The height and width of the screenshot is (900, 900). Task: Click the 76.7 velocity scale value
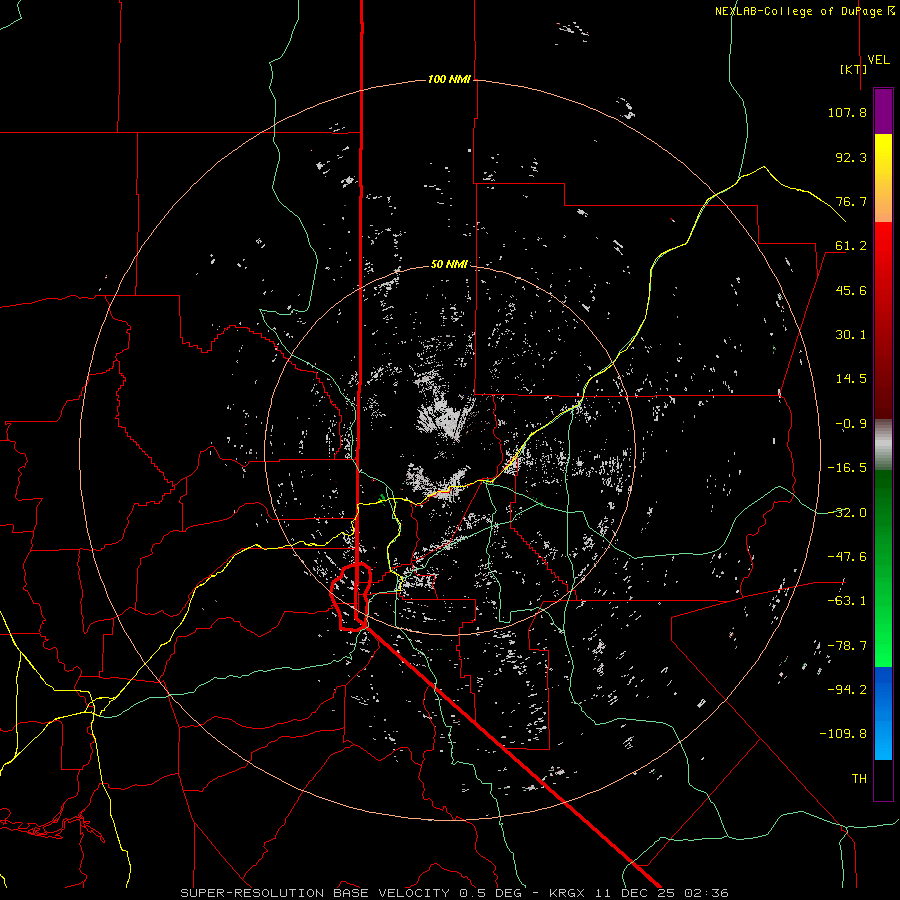(x=851, y=201)
